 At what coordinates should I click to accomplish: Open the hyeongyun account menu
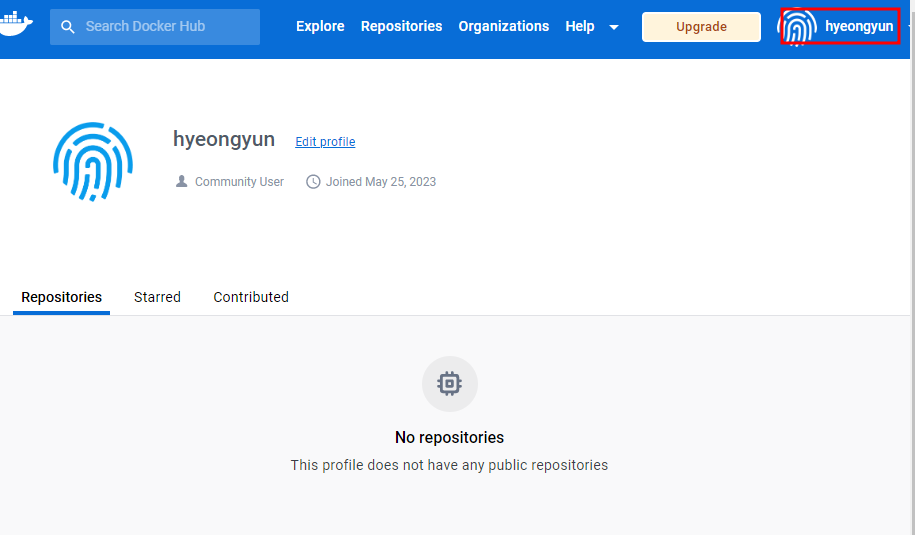pos(858,26)
